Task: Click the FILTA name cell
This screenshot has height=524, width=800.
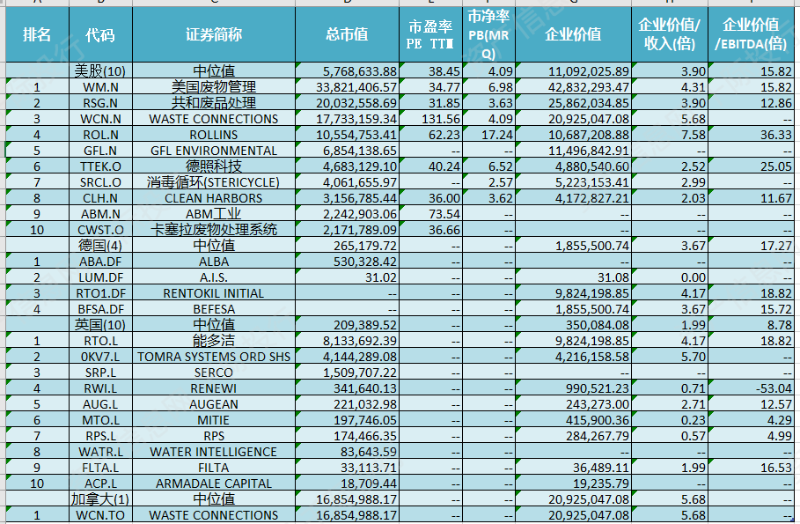Action: [214, 467]
